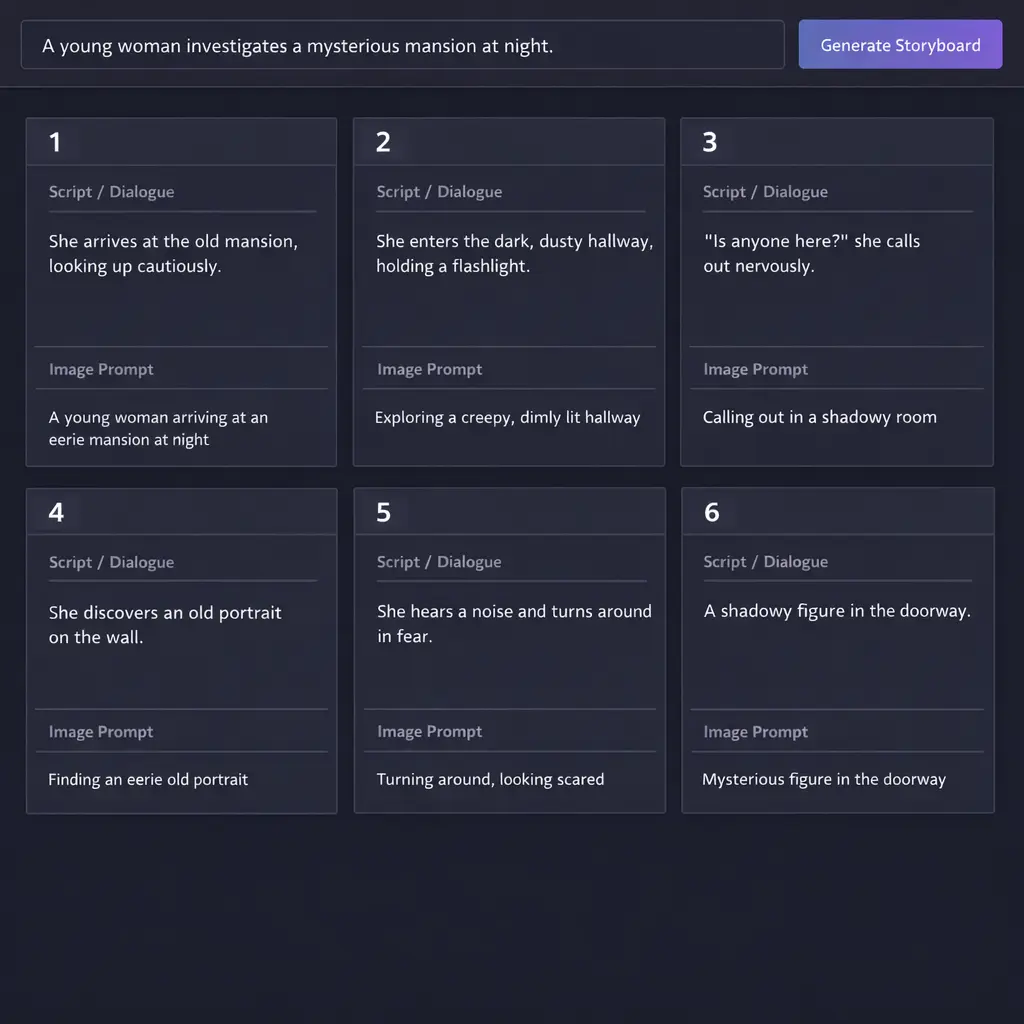Edit the "She discovers an old portrait" script
The height and width of the screenshot is (1024, 1024).
[165, 624]
